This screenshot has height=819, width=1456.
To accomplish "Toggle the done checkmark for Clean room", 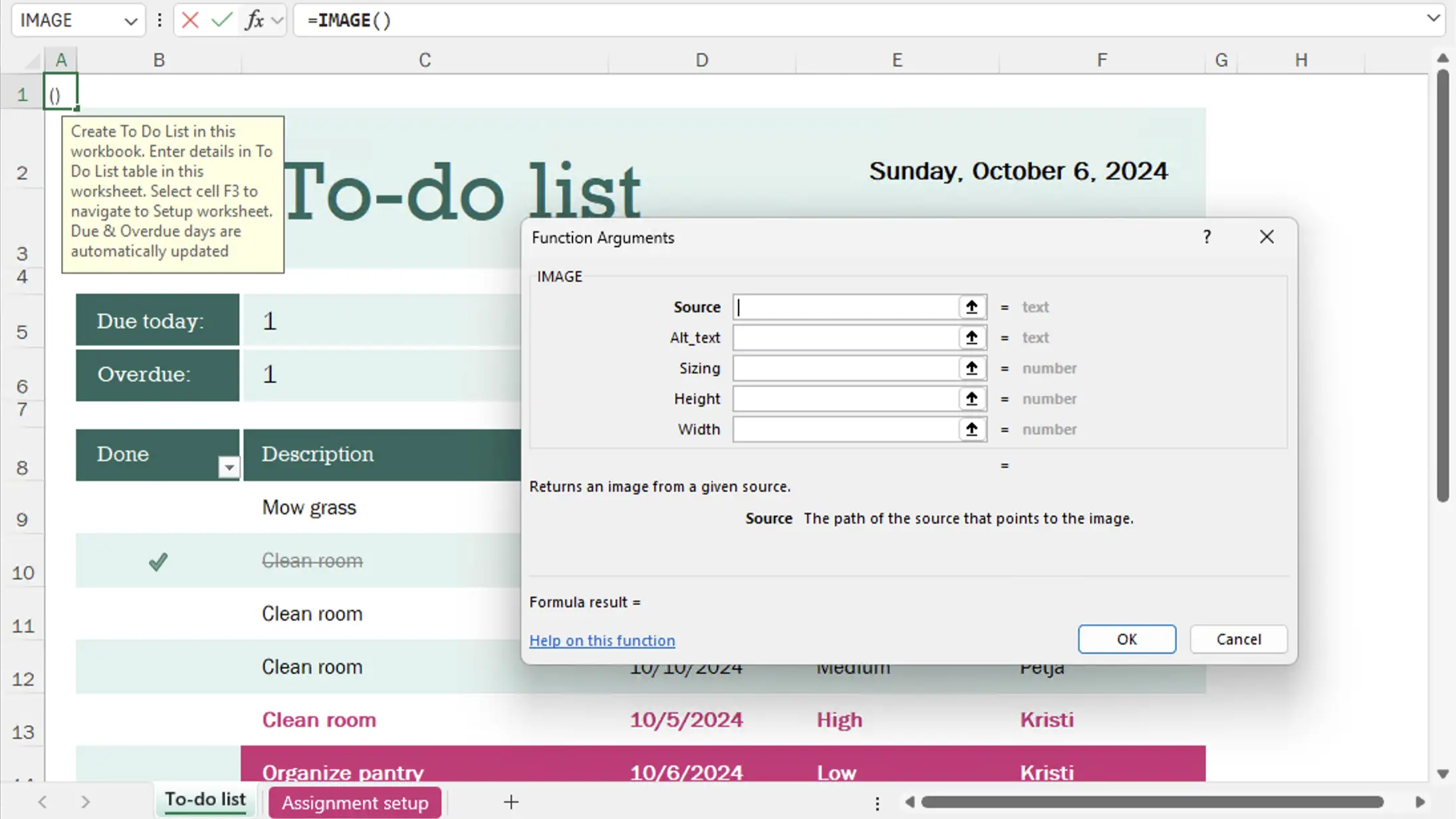I will coord(158,562).
